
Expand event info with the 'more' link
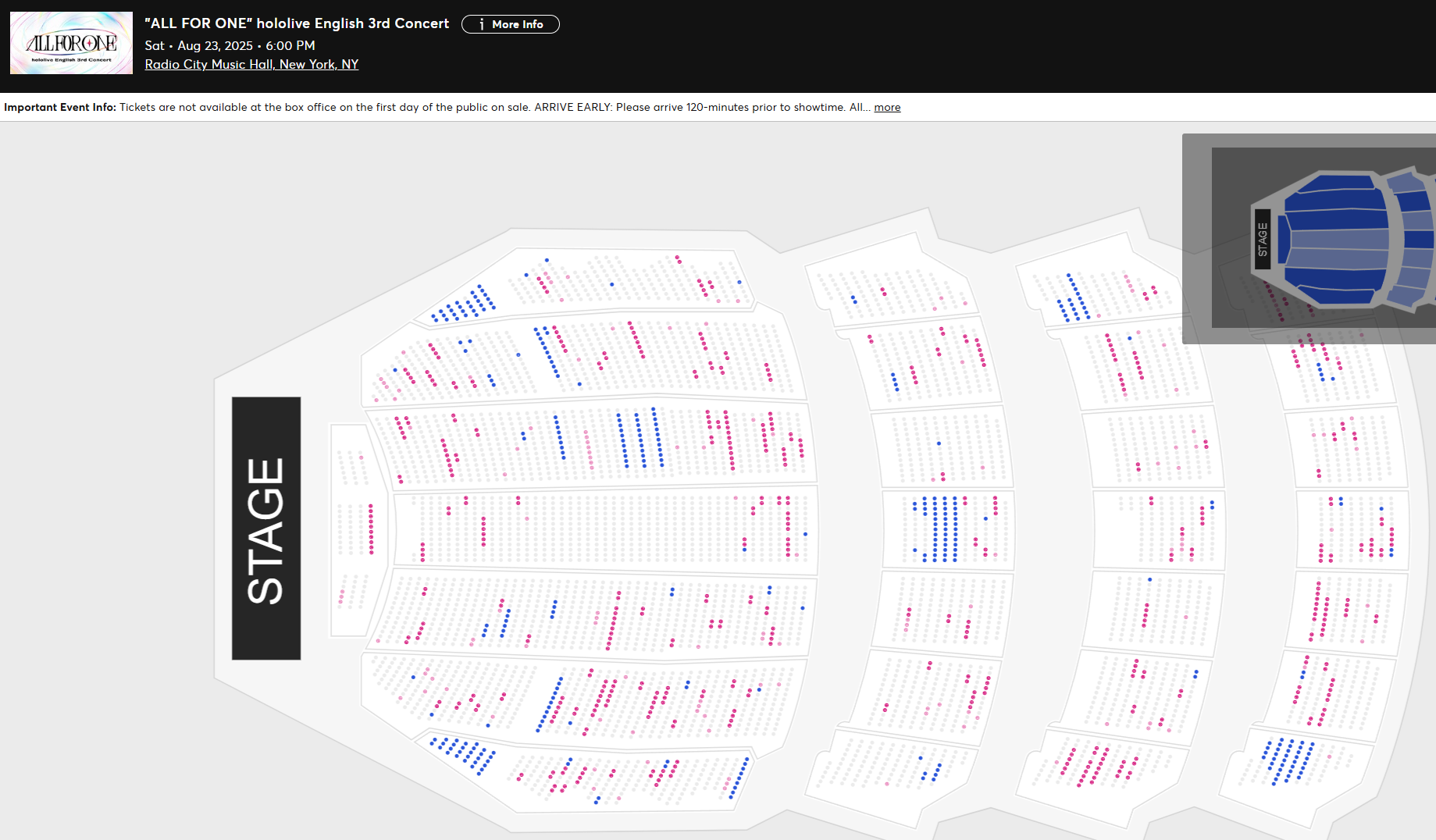tap(887, 108)
